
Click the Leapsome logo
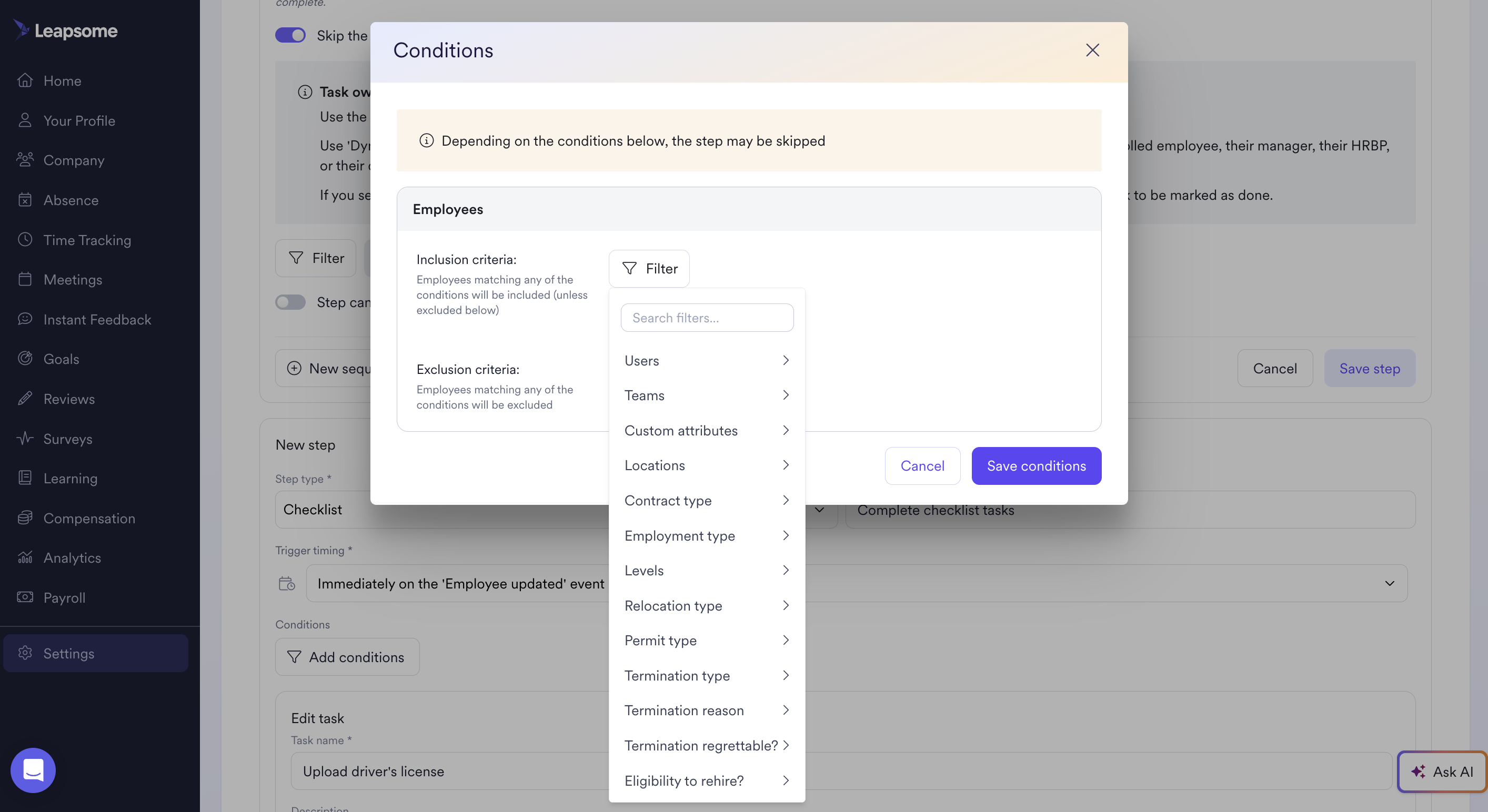tap(65, 30)
